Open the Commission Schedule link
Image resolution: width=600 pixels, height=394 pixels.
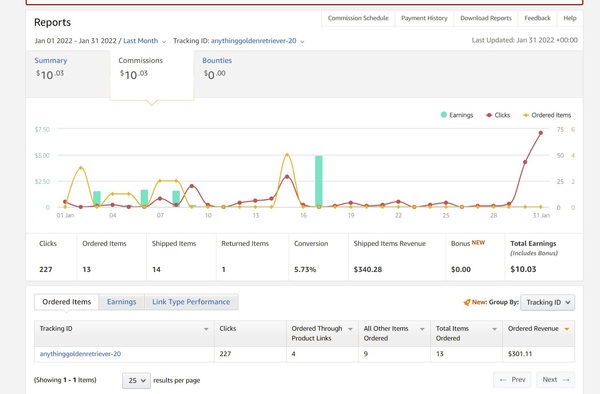tap(358, 18)
